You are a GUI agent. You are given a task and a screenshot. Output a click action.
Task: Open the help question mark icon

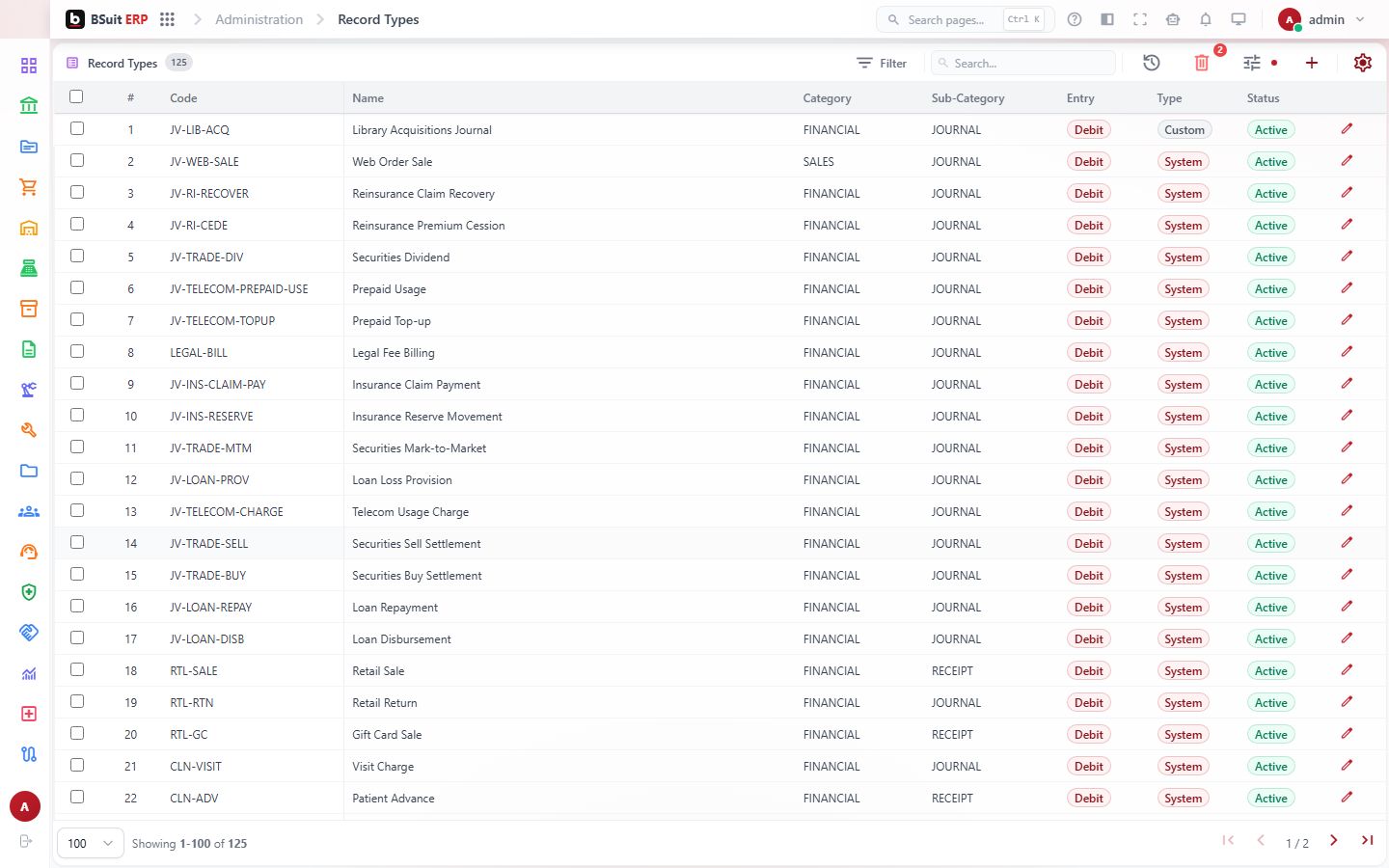pyautogui.click(x=1075, y=19)
